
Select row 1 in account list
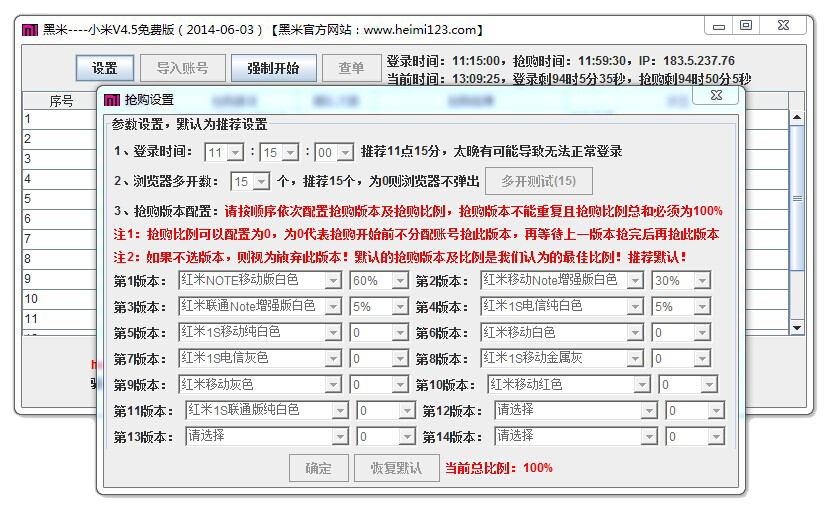pyautogui.click(x=60, y=119)
